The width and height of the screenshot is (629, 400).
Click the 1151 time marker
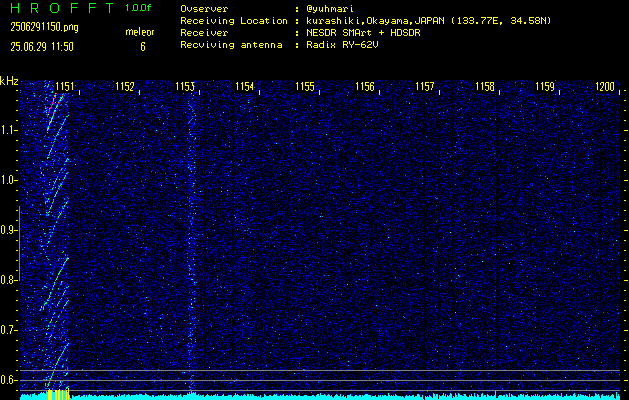[x=65, y=87]
